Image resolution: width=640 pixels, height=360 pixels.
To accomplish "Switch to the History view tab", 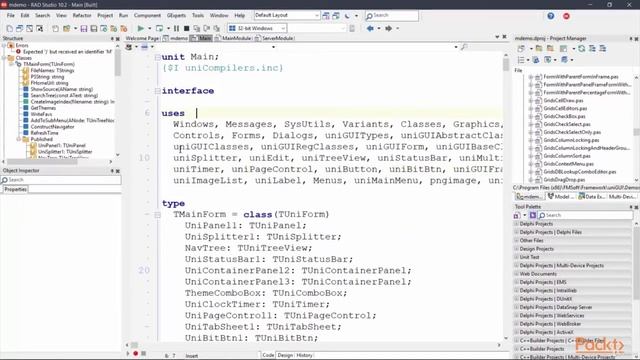I will coord(304,355).
